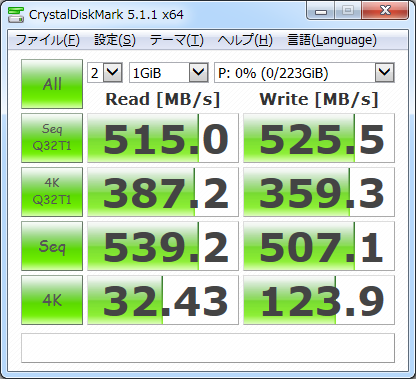Click the CrystalDiskMark app icon in title bar
The image size is (416, 379).
coord(16,14)
